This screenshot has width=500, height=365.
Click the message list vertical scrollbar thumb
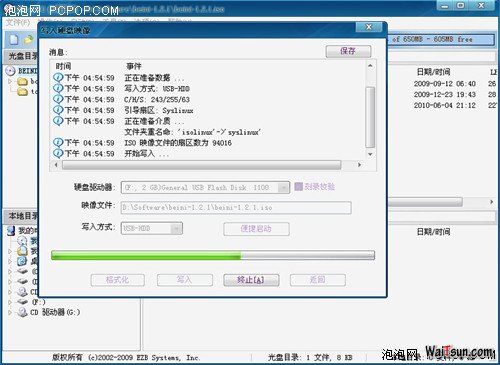coord(370,117)
